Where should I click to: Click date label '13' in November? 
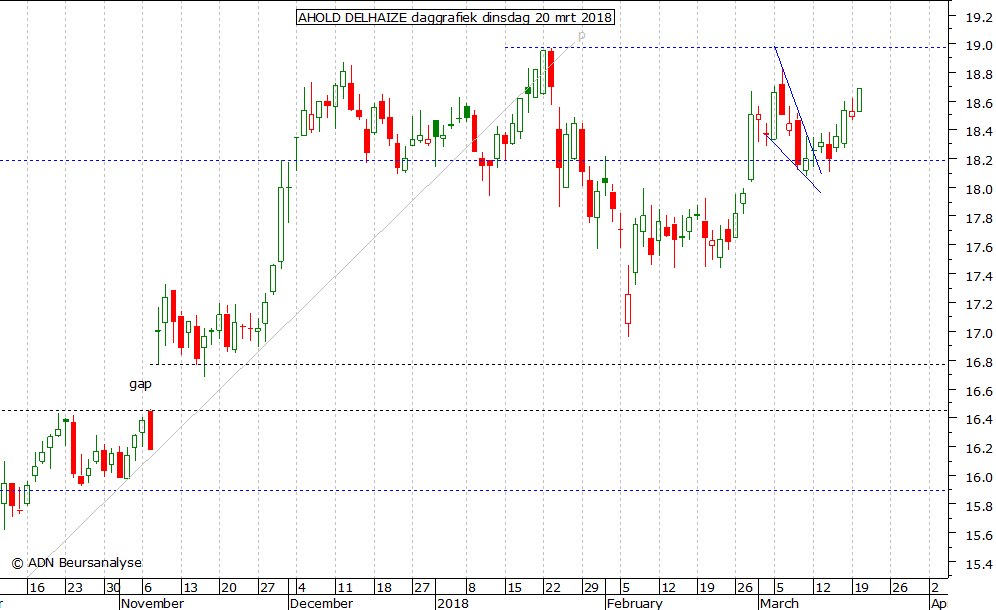[190, 588]
